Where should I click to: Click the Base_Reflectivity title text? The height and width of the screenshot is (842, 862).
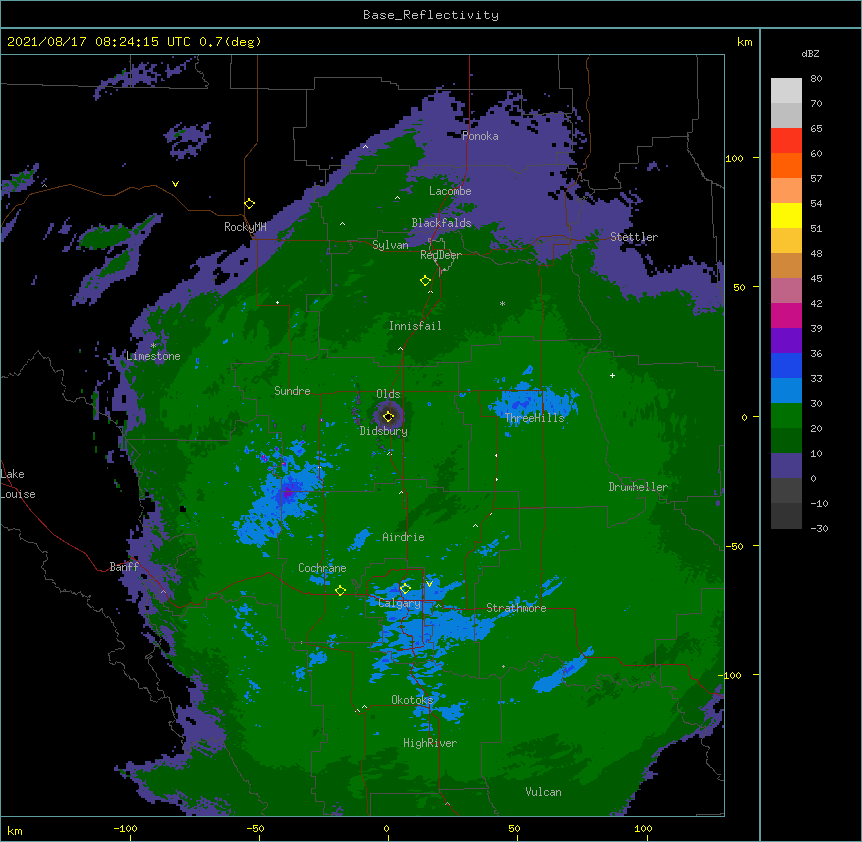(x=431, y=15)
